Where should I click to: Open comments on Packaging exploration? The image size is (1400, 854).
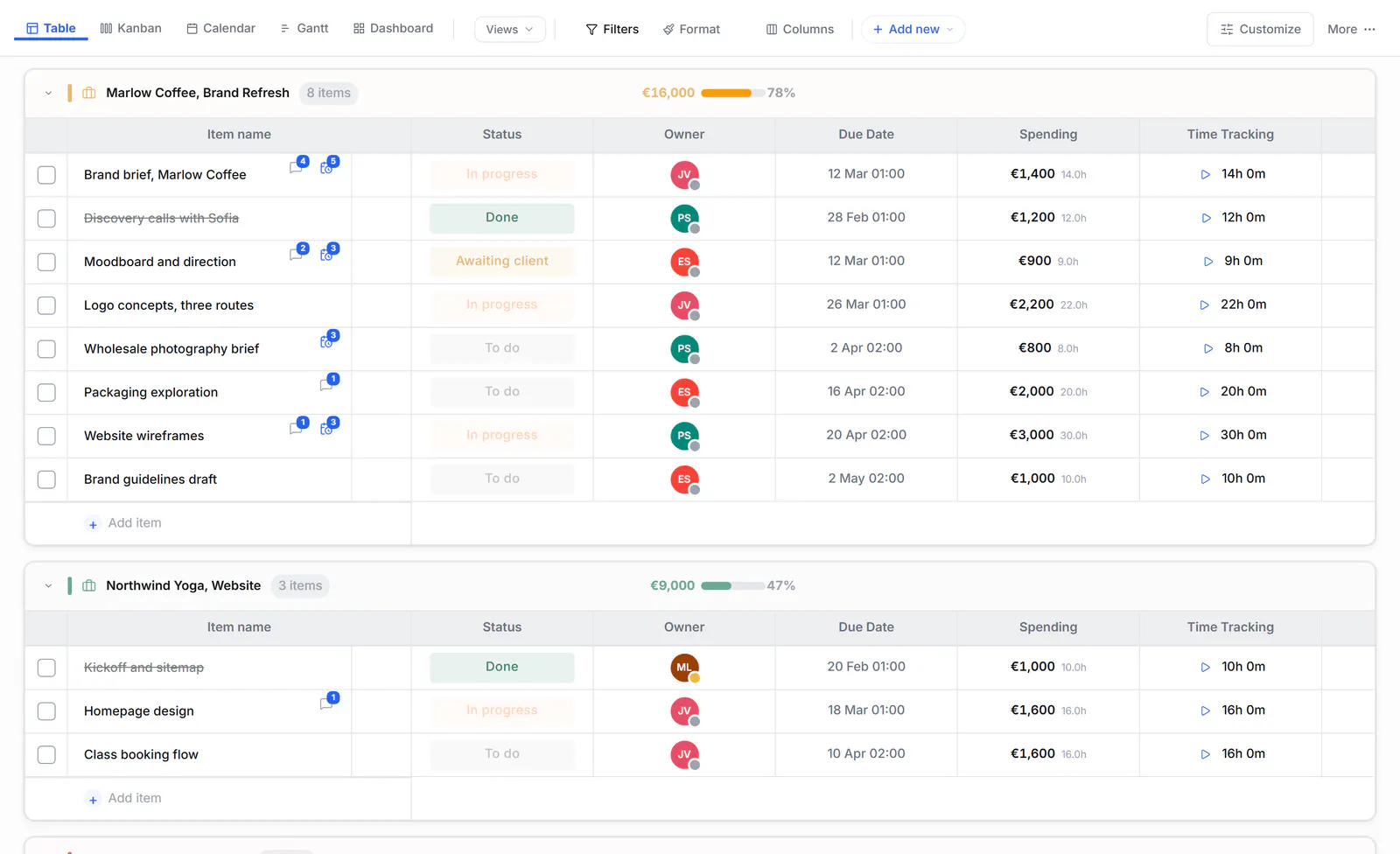[x=327, y=384]
